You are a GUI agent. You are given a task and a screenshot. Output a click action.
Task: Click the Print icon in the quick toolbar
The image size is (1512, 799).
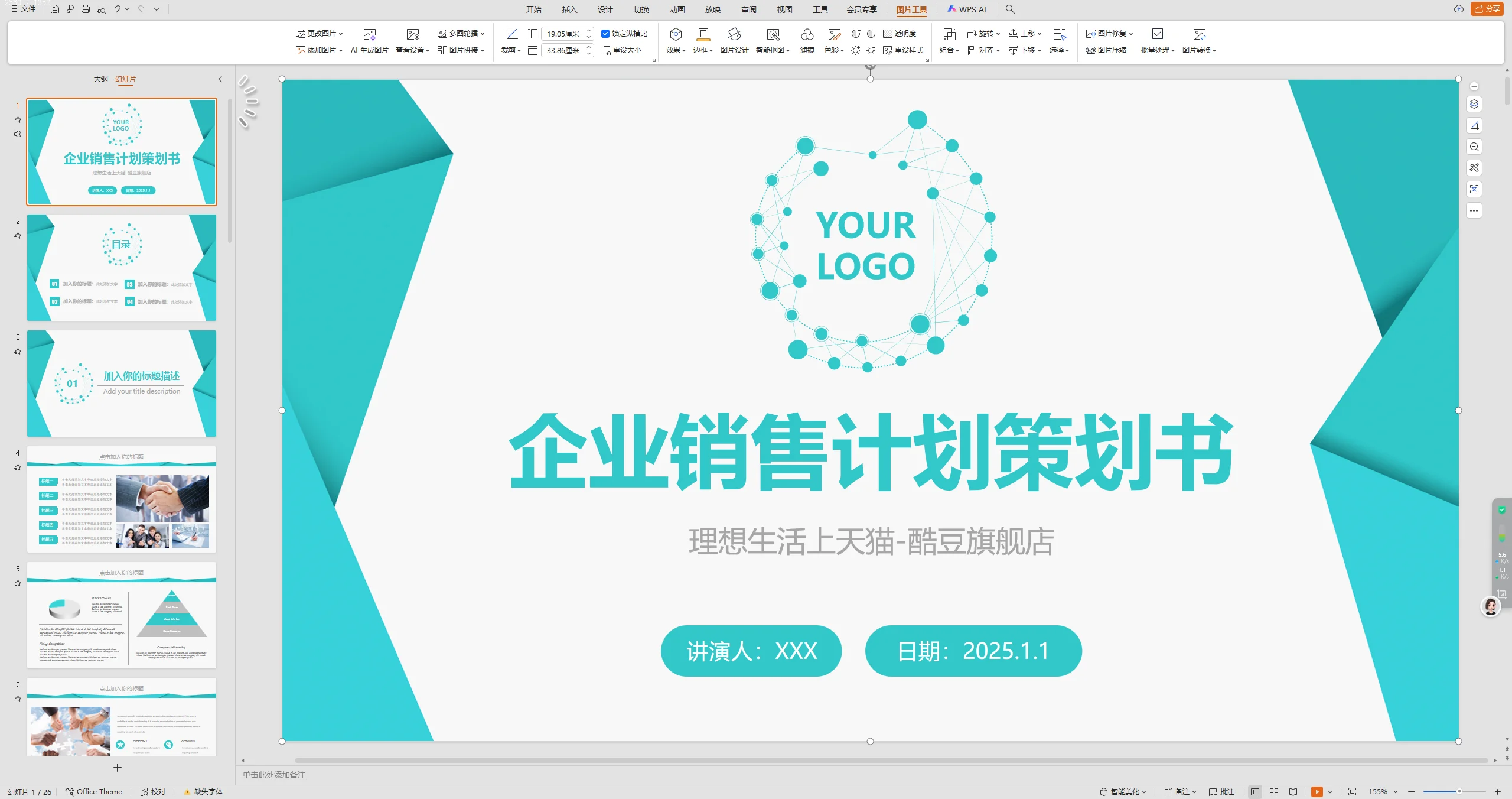[x=86, y=9]
